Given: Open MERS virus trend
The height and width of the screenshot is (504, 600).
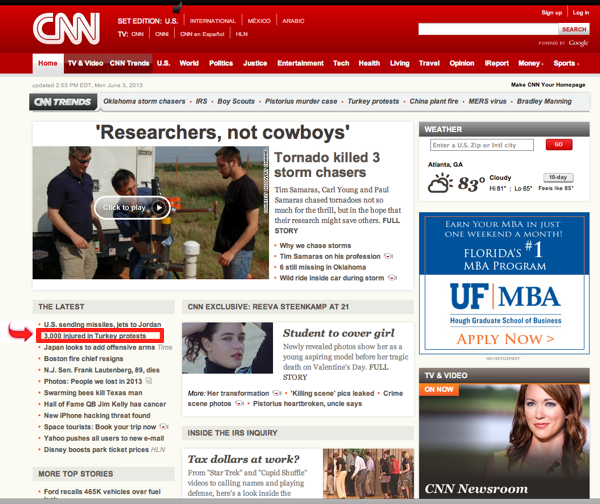Looking at the screenshot, I should point(488,101).
